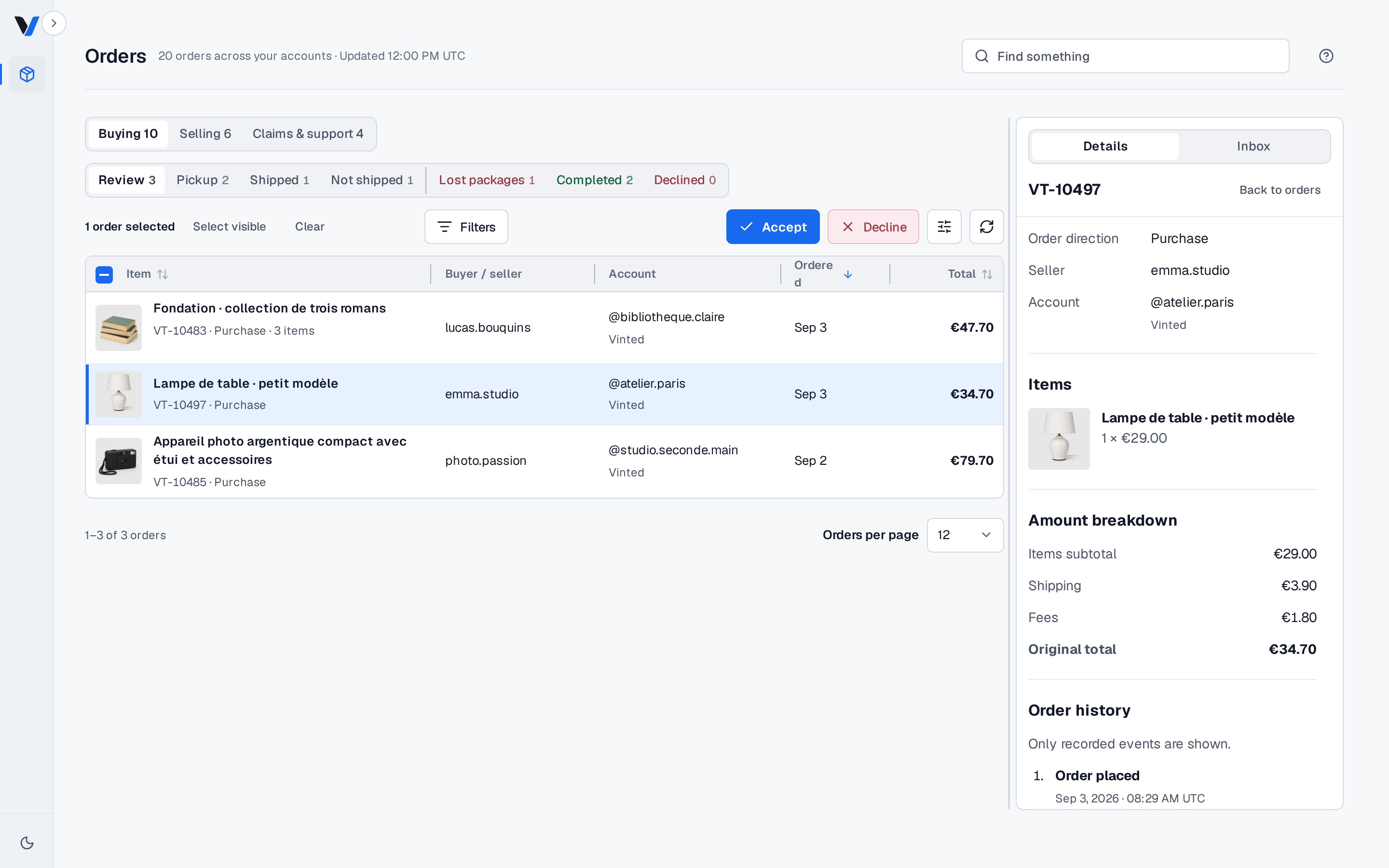The width and height of the screenshot is (1389, 868).
Task: Click Select visible link
Action: [x=229, y=227]
